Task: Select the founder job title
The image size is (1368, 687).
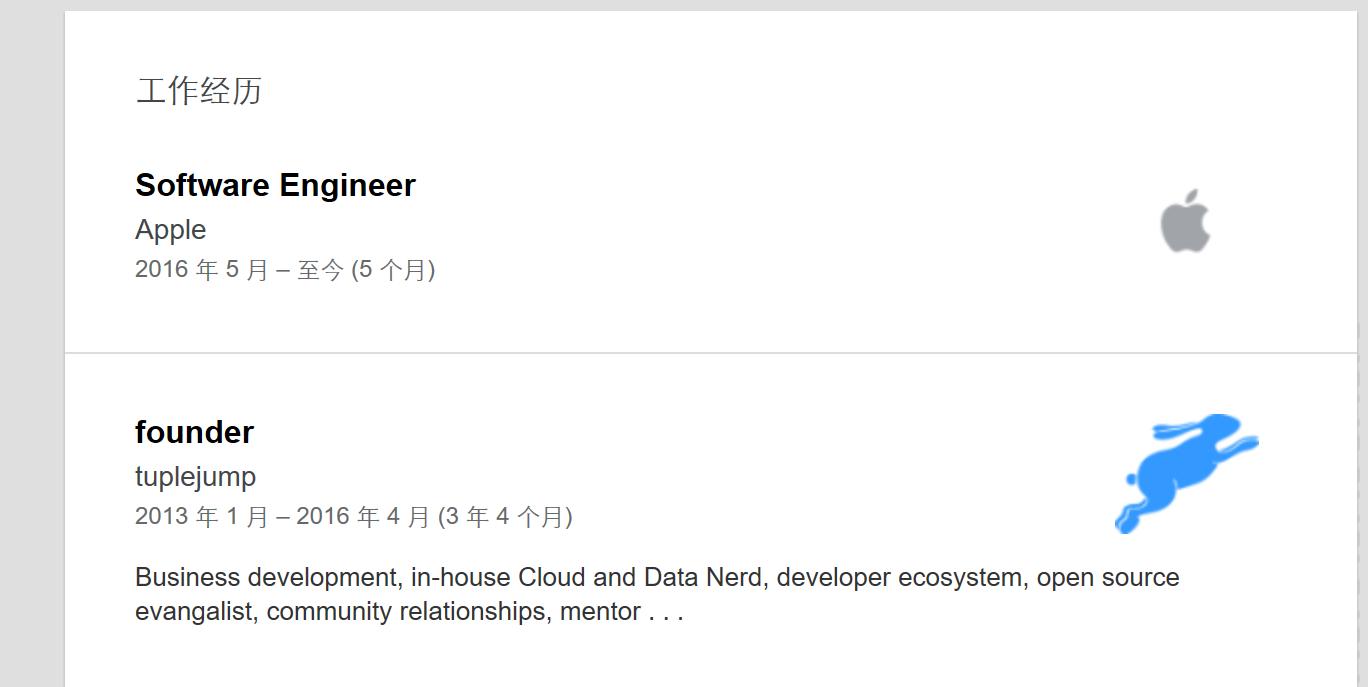Action: (x=194, y=432)
